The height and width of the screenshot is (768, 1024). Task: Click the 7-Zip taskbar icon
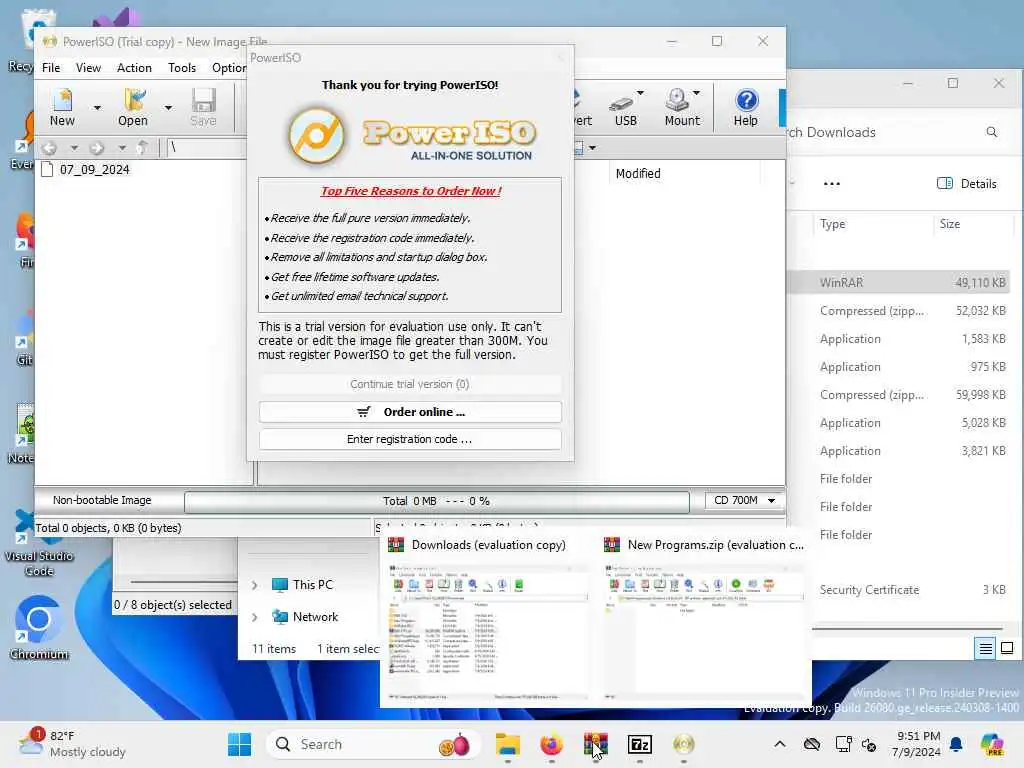click(x=639, y=744)
